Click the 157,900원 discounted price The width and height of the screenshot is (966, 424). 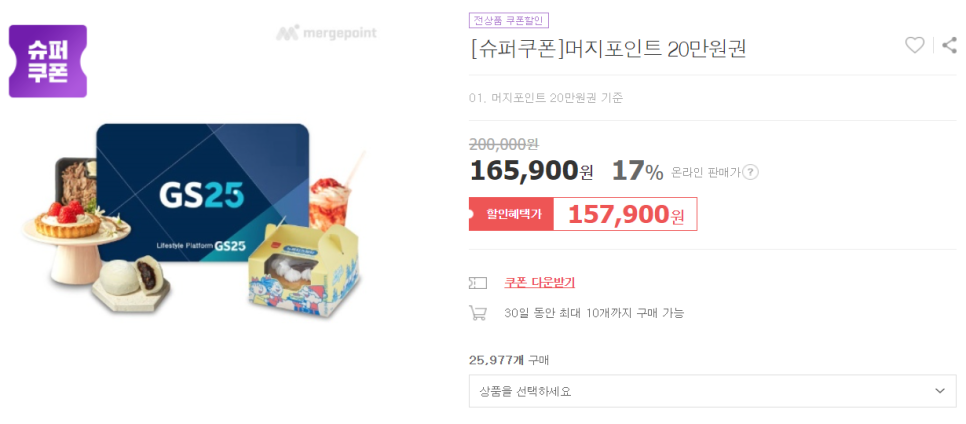(x=625, y=214)
